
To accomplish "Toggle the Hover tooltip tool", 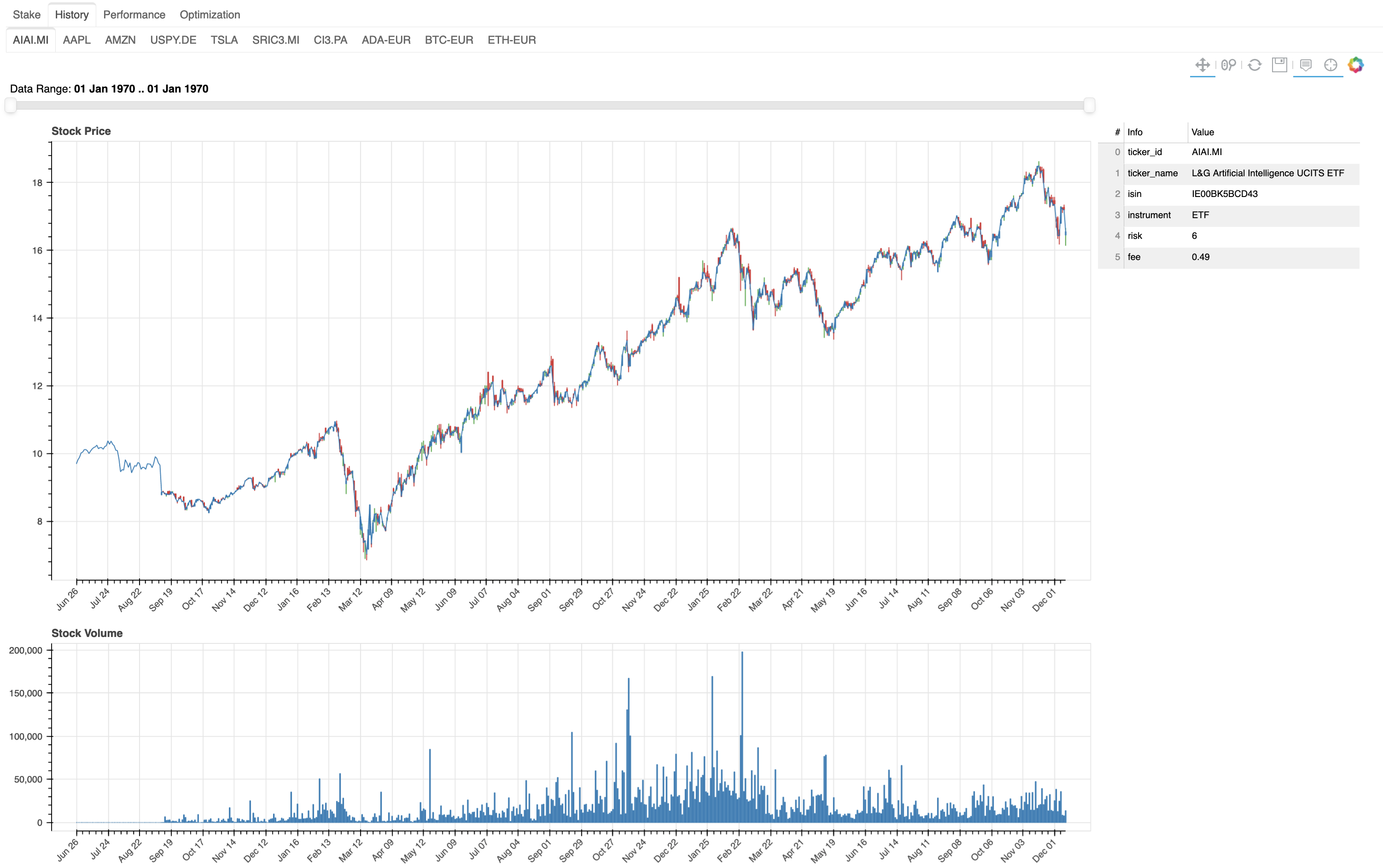I will pyautogui.click(x=1306, y=65).
